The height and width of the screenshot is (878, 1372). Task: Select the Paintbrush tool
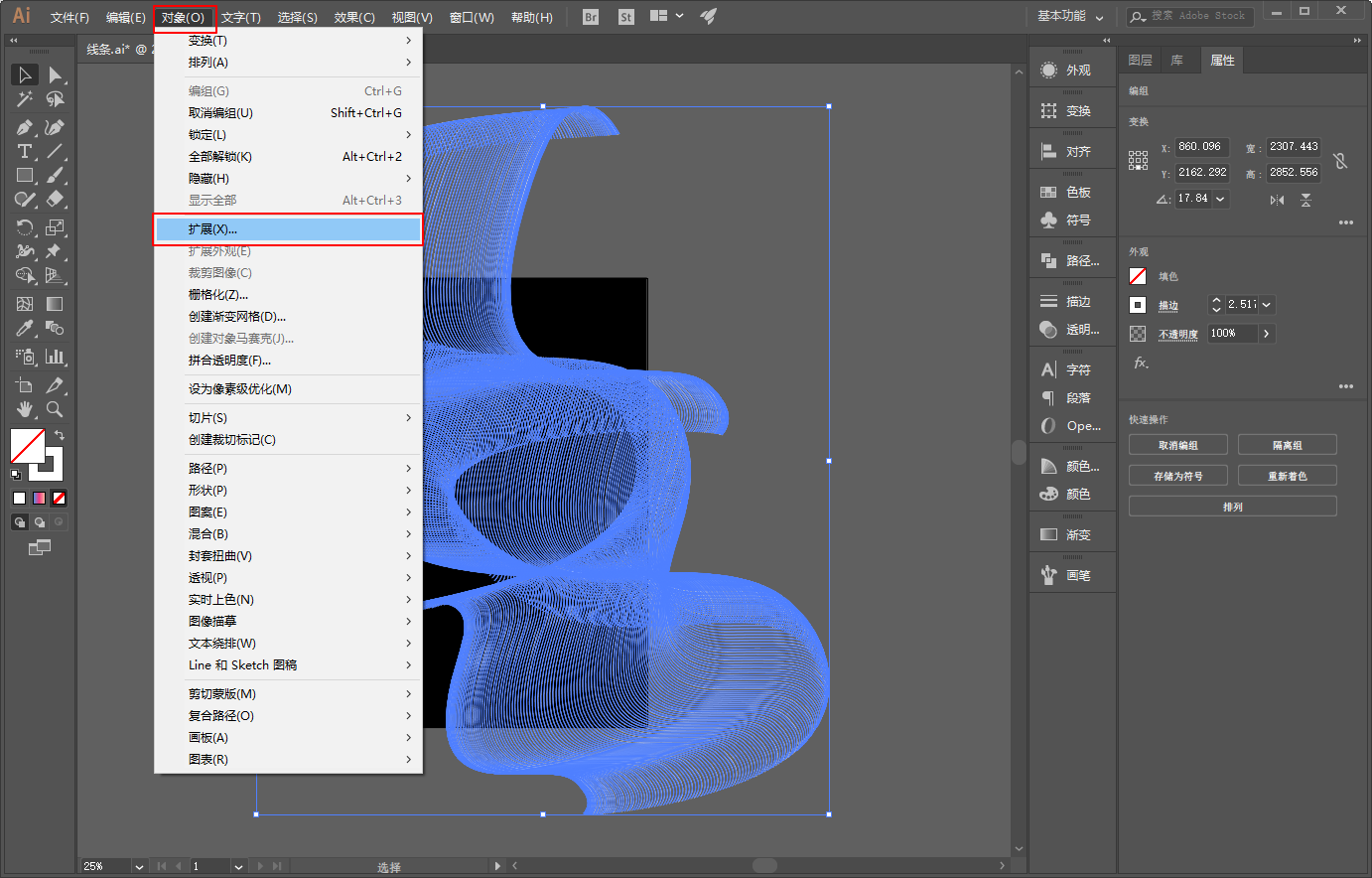click(x=56, y=175)
